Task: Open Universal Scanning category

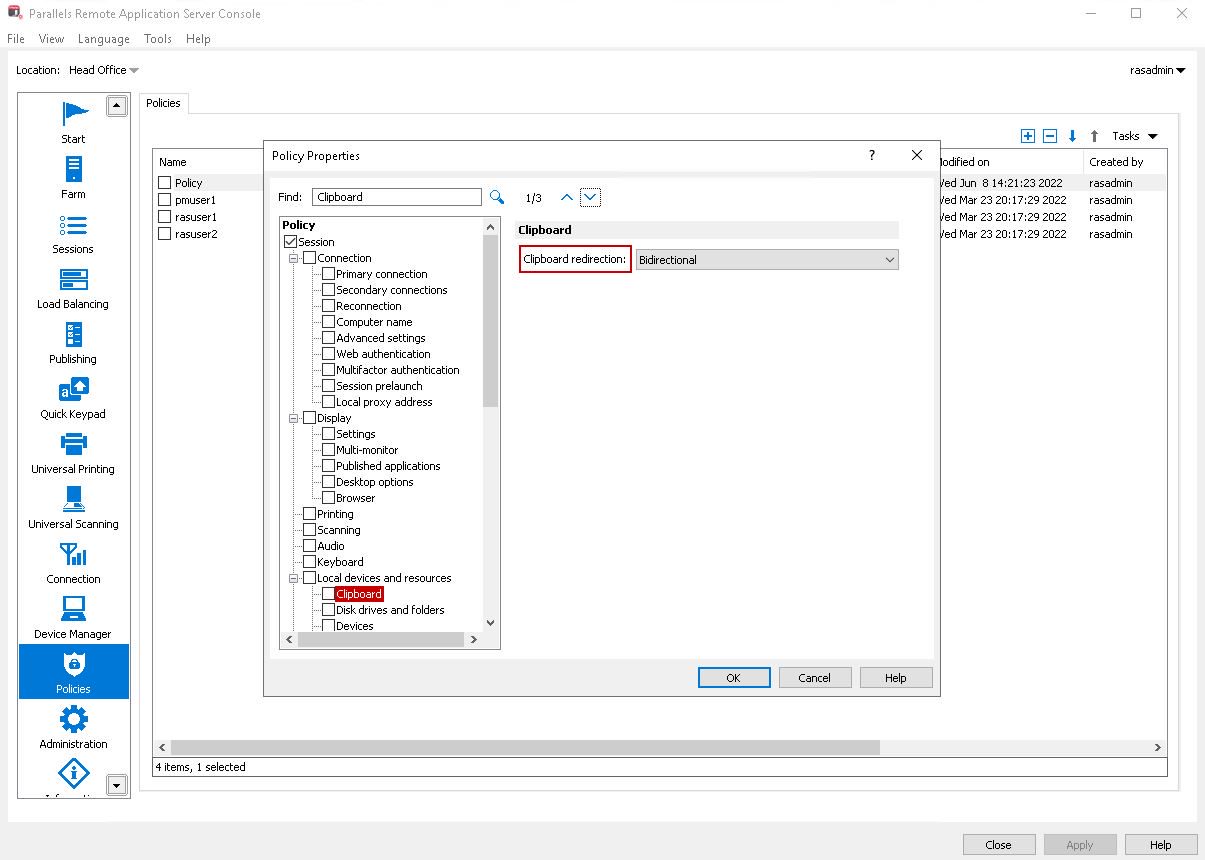Action: click(x=73, y=507)
